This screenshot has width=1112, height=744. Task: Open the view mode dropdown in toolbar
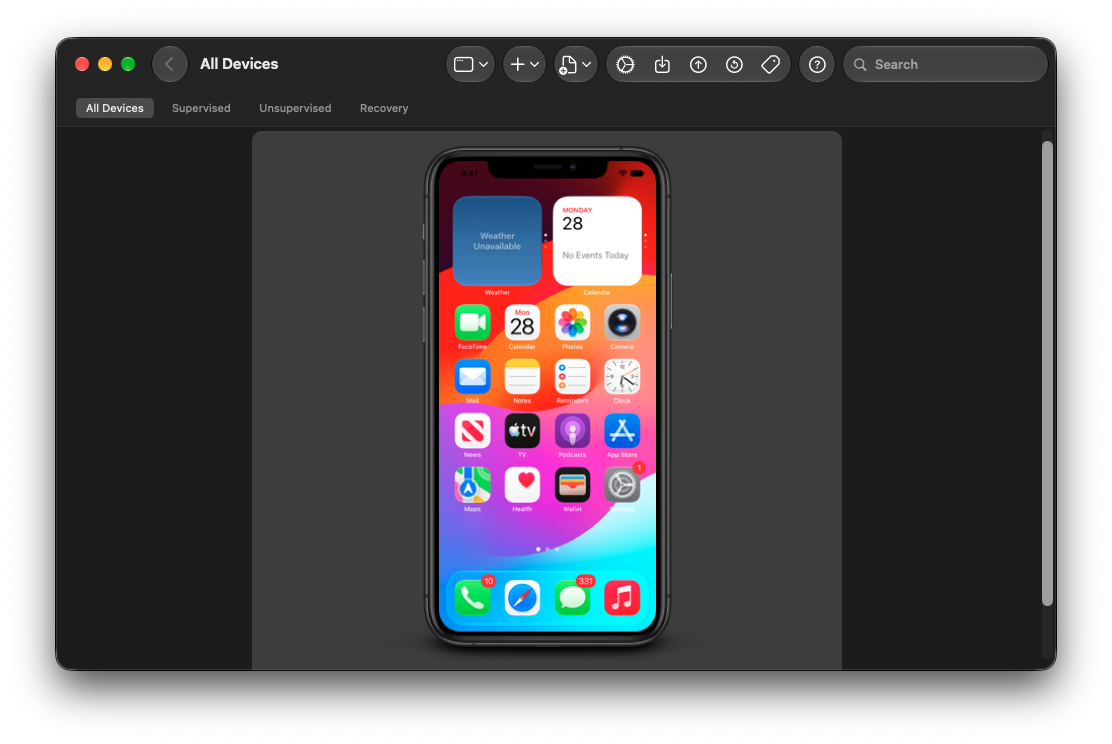tap(470, 65)
